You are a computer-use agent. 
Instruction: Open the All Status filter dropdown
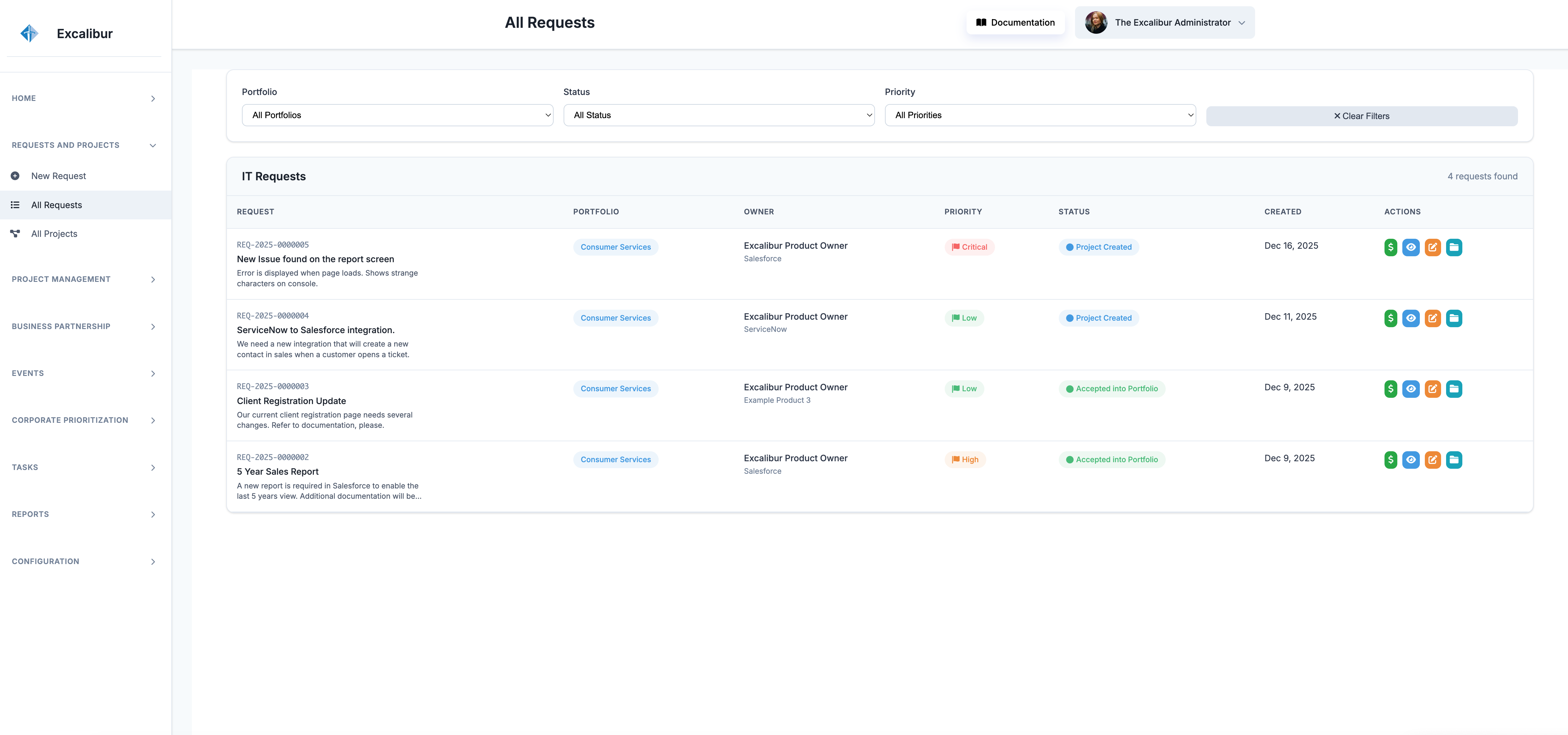[718, 115]
